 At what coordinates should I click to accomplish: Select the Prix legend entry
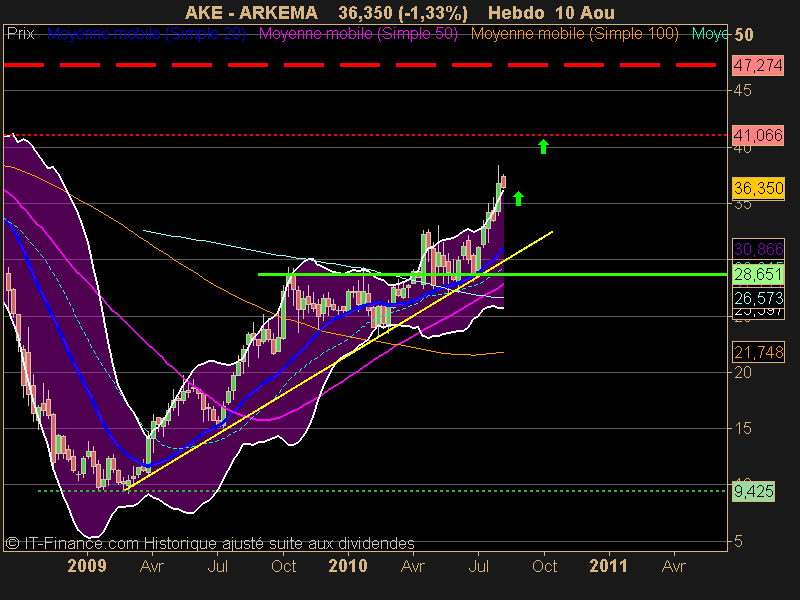click(20, 34)
